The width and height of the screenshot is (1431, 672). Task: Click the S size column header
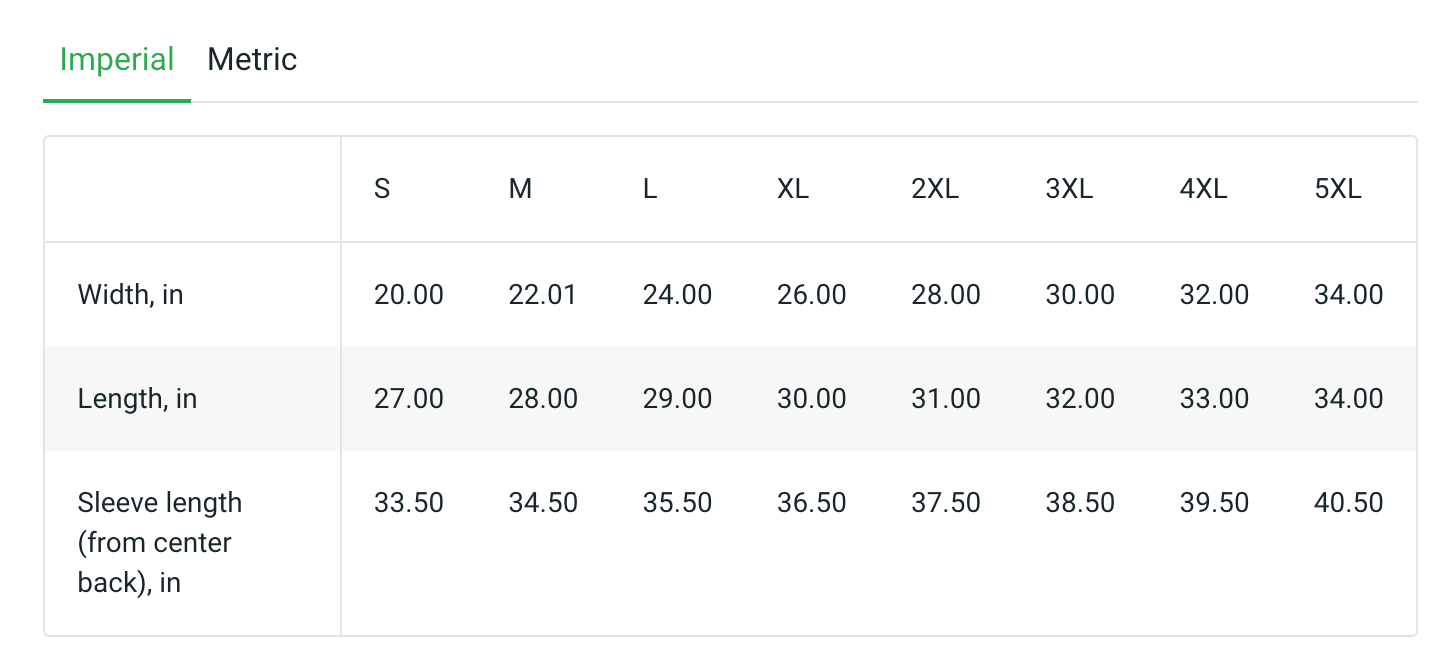(382, 189)
